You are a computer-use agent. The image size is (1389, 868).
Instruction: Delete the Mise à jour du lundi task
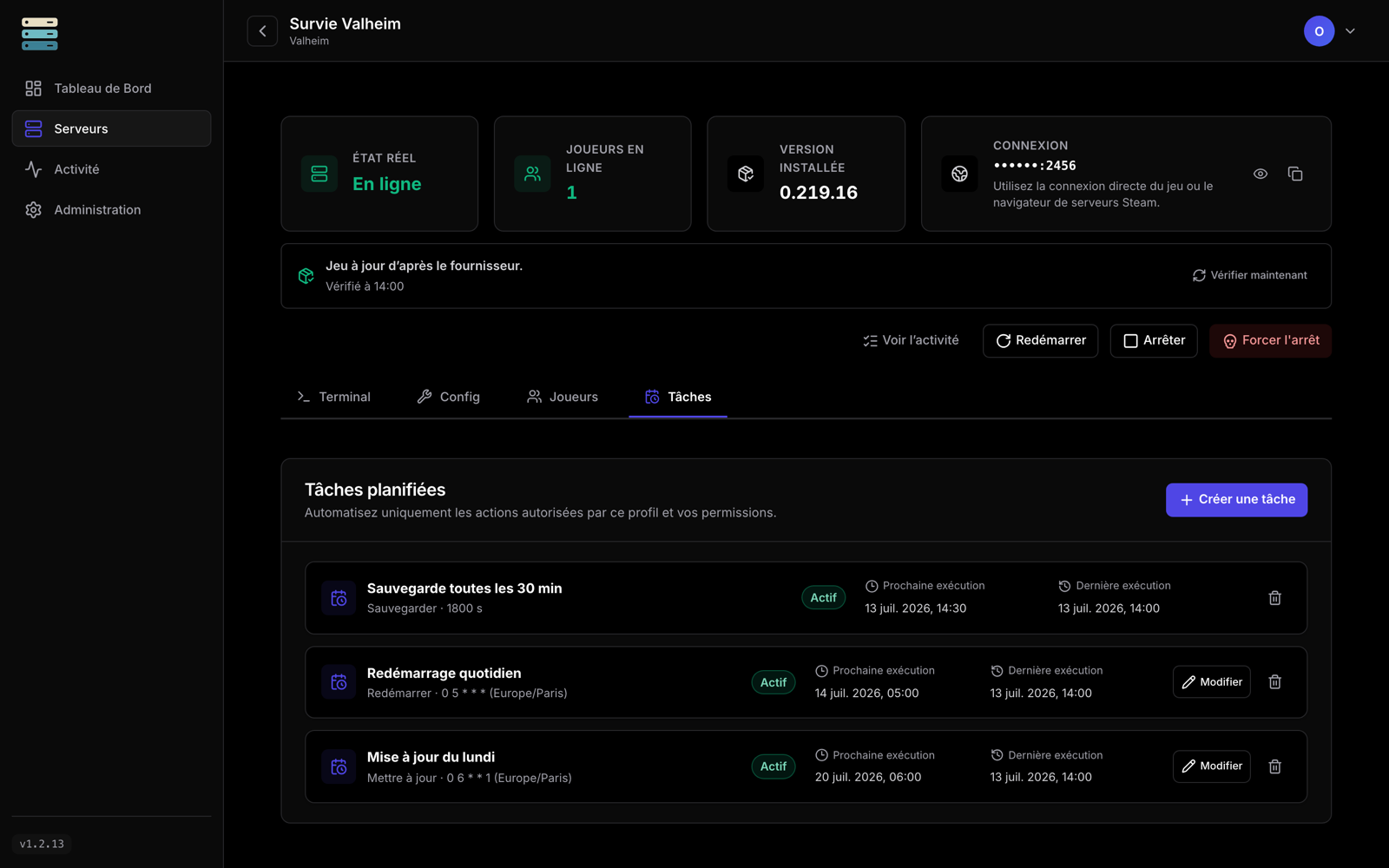1275,766
